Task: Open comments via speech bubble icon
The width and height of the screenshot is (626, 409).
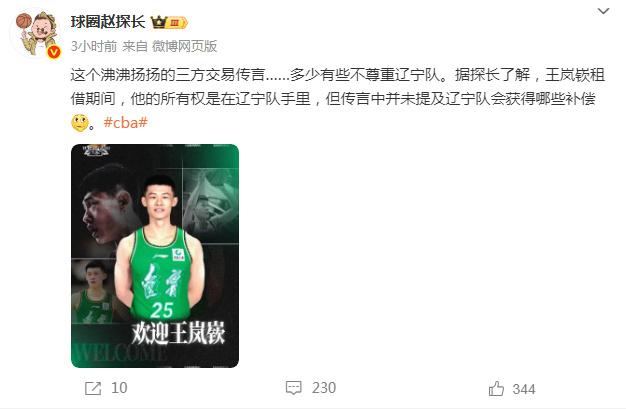Action: (x=293, y=387)
